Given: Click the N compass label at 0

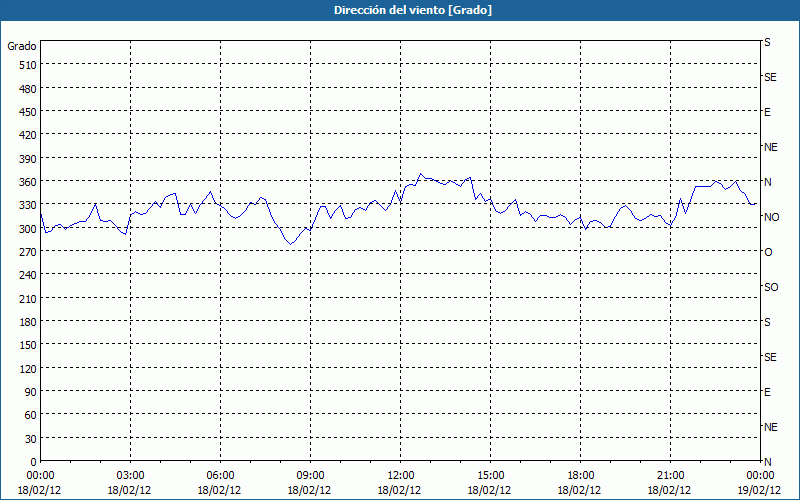Looking at the screenshot, I should 768,462.
